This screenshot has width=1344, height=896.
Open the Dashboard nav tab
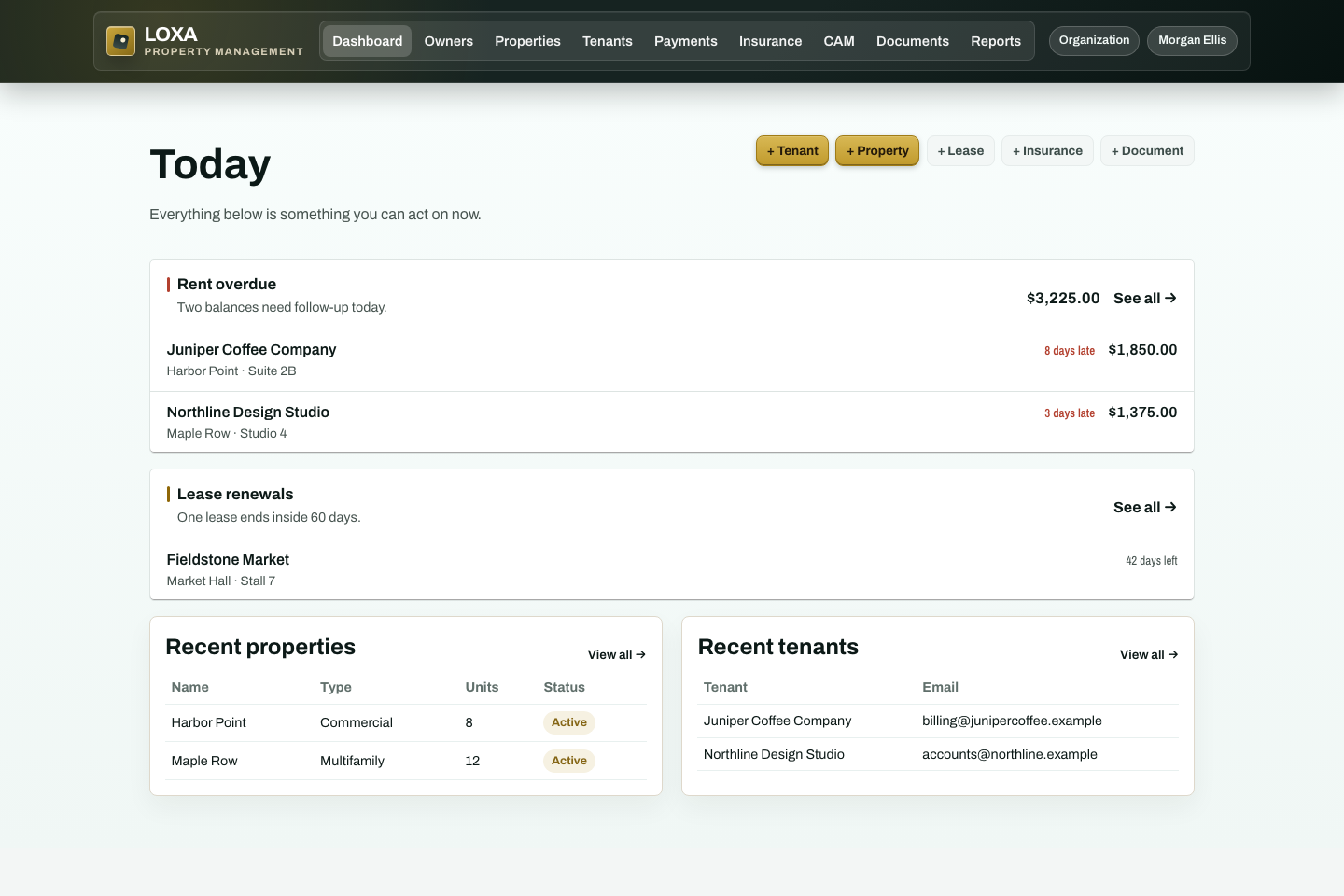pos(368,41)
